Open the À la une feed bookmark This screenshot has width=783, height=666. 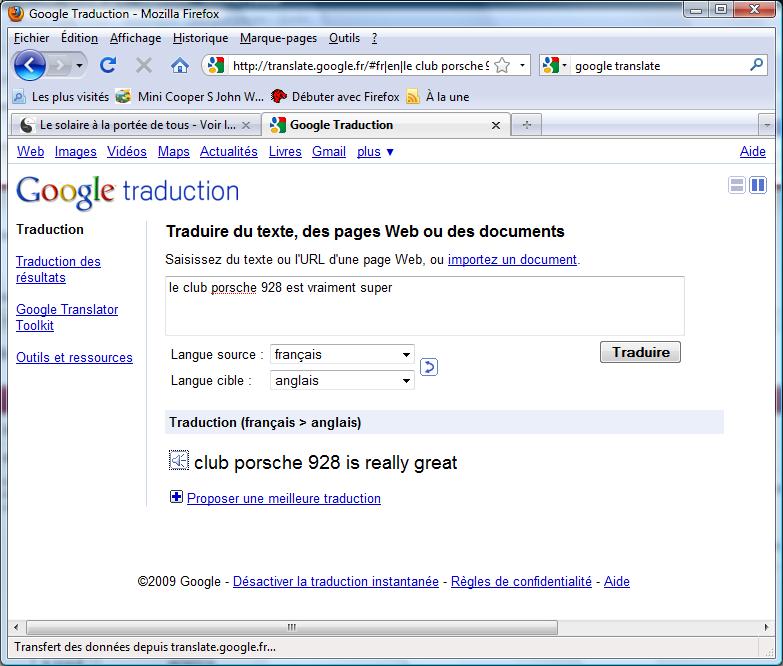point(438,97)
